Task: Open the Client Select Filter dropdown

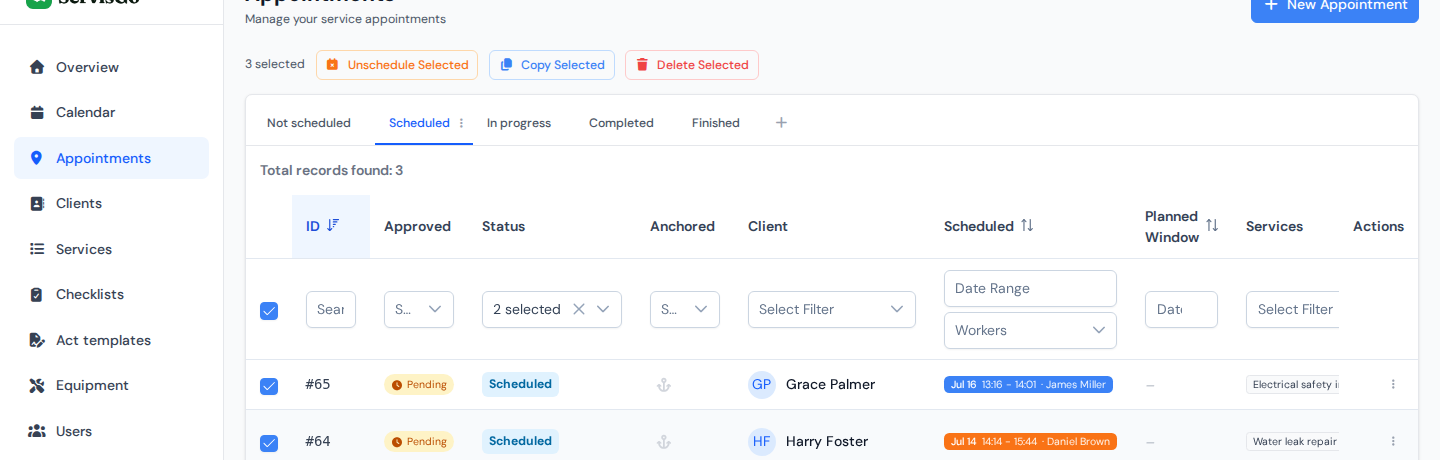Action: tap(832, 309)
